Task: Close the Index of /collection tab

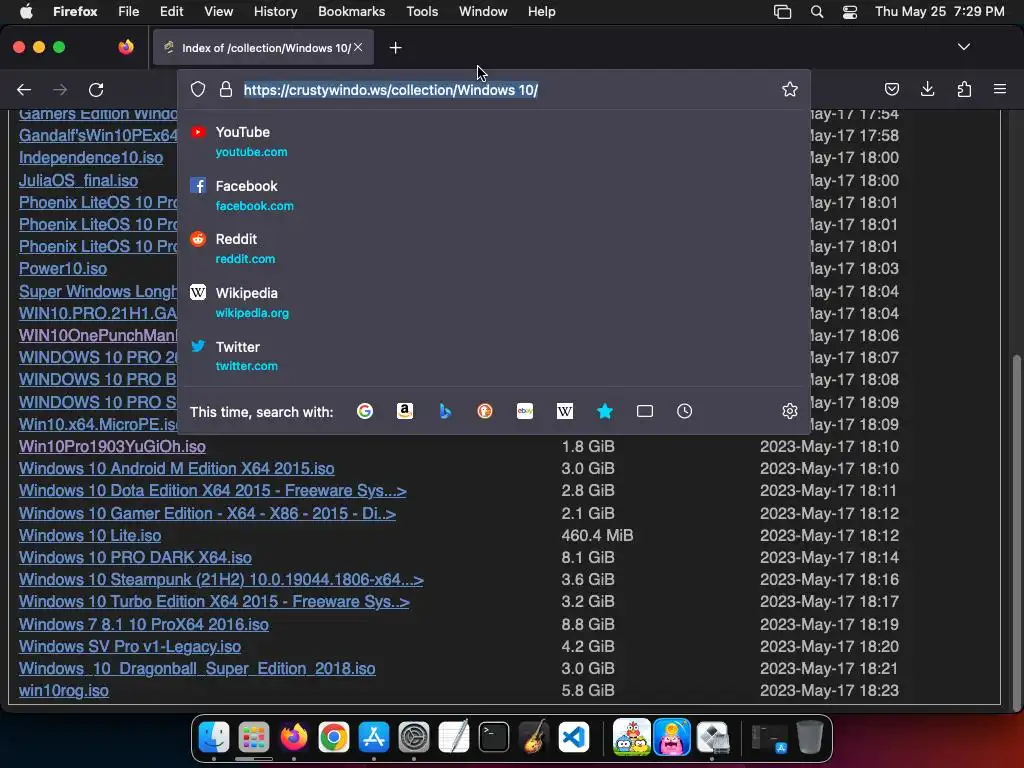Action: [358, 47]
